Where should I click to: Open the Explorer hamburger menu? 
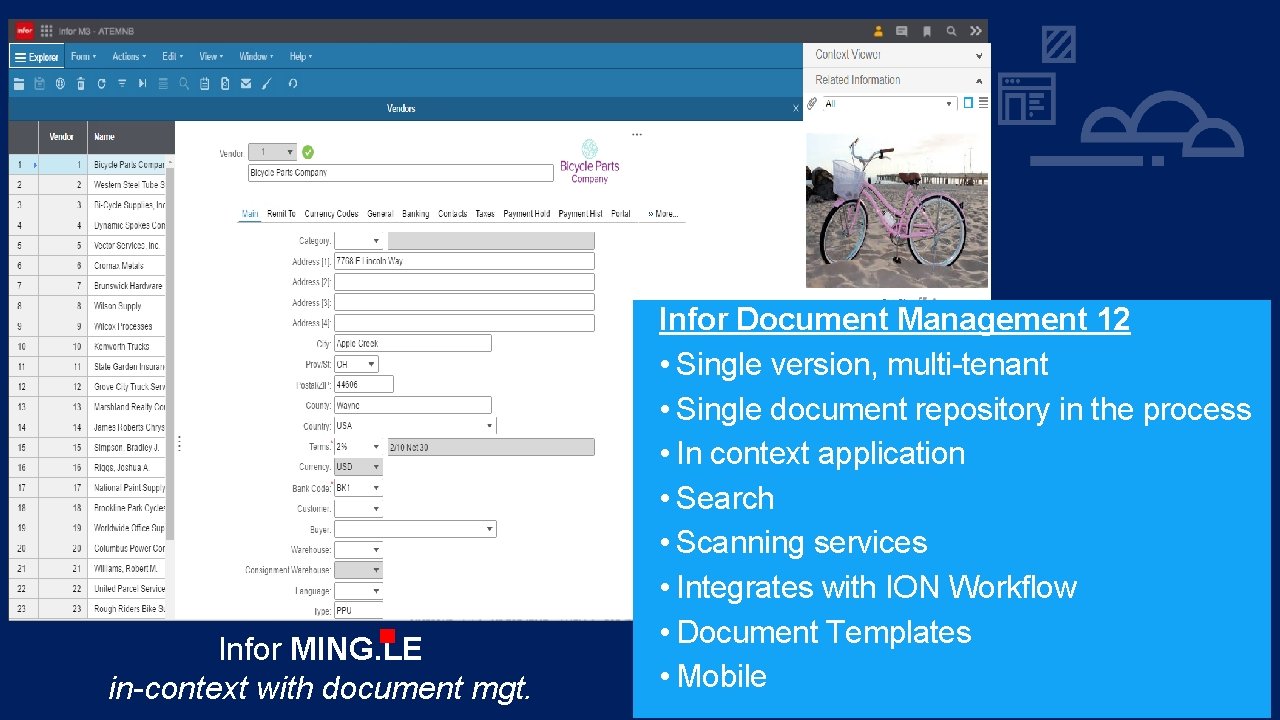(37, 57)
